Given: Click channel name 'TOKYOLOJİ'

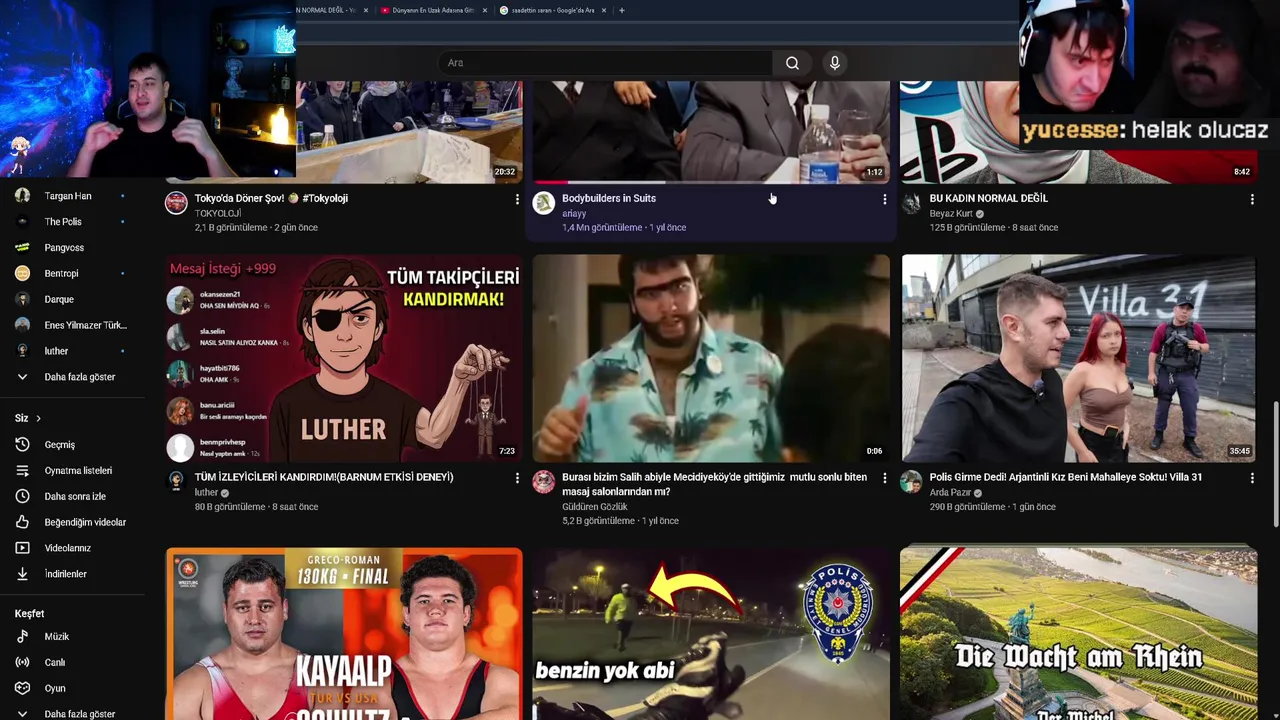Looking at the screenshot, I should pos(218,213).
